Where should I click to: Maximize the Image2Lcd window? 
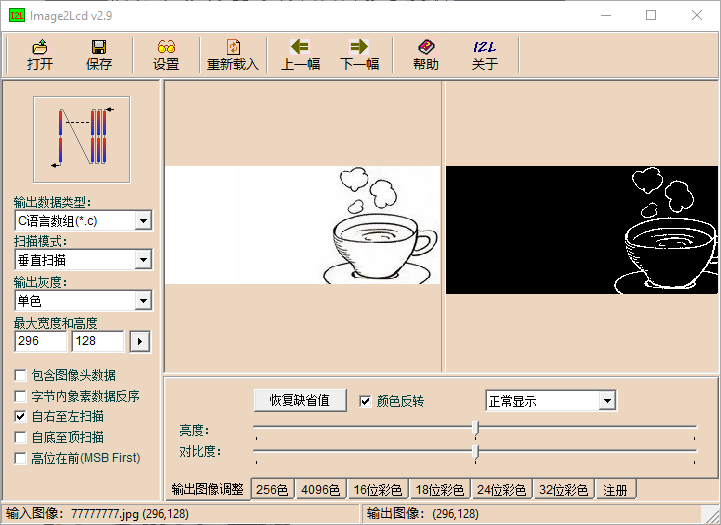[x=651, y=16]
